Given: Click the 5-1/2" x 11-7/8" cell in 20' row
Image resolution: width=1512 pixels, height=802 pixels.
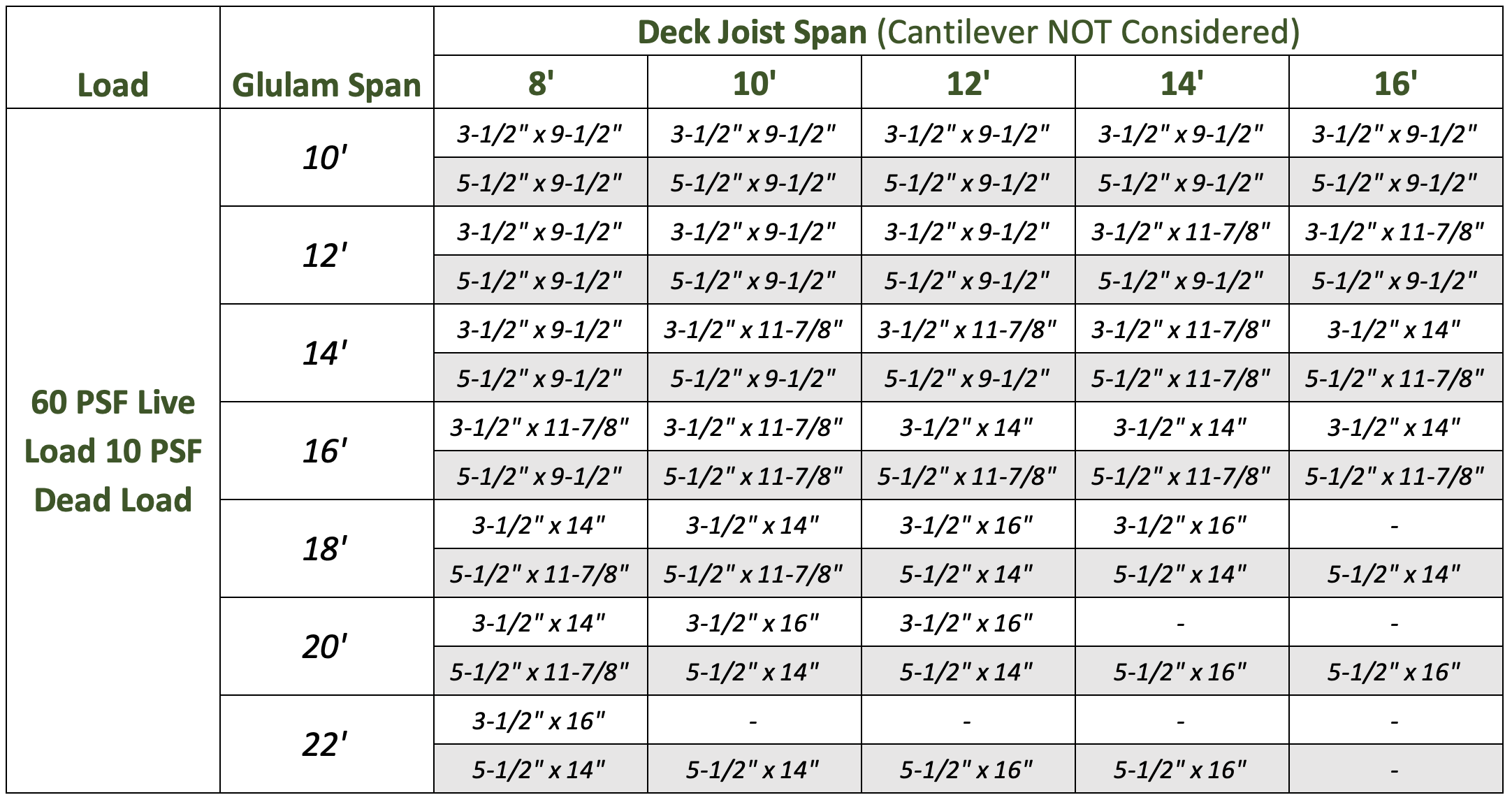Looking at the screenshot, I should pos(539,672).
